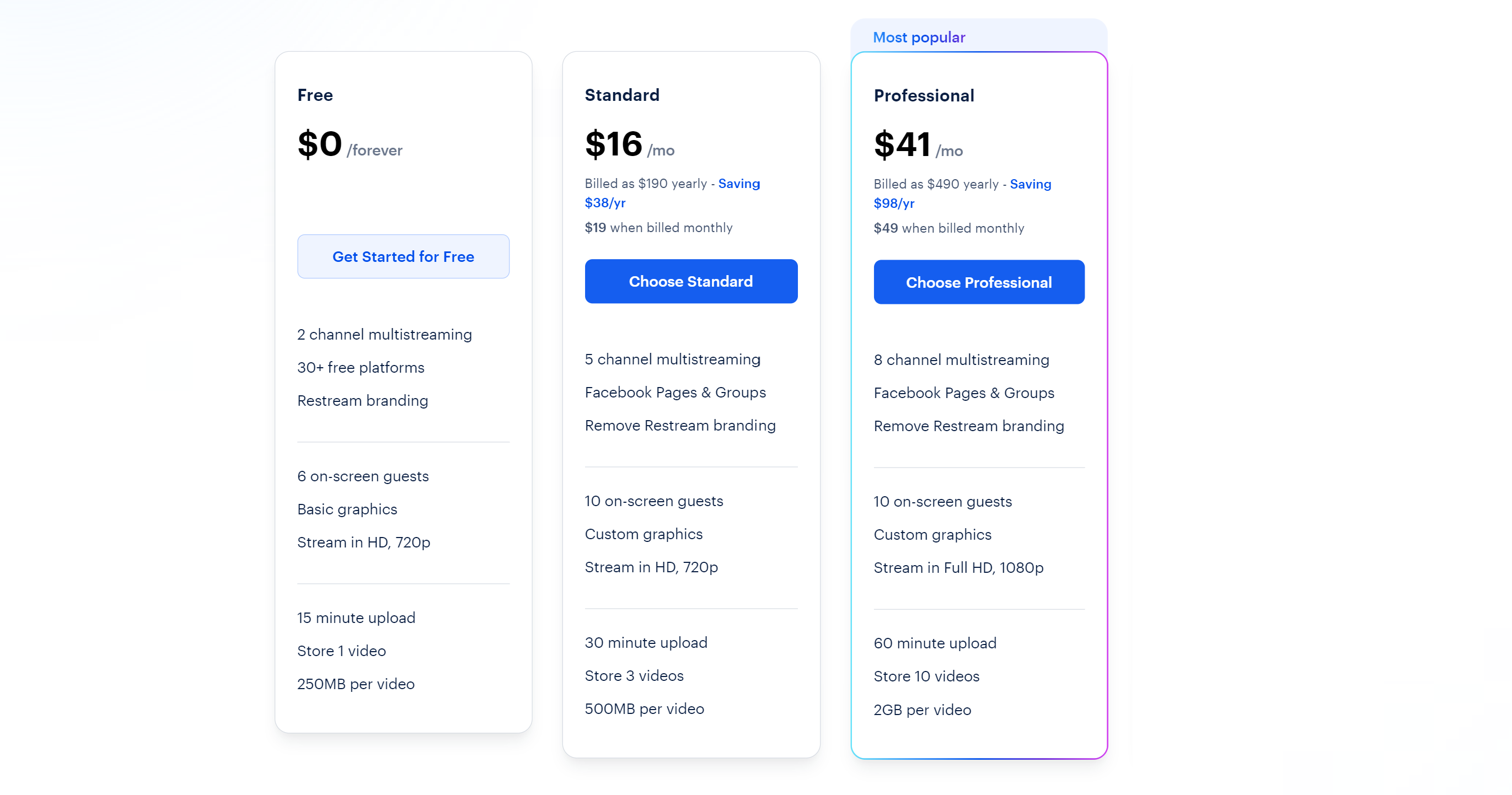Click the Free plan title
This screenshot has height=795, width=1512.
[315, 95]
